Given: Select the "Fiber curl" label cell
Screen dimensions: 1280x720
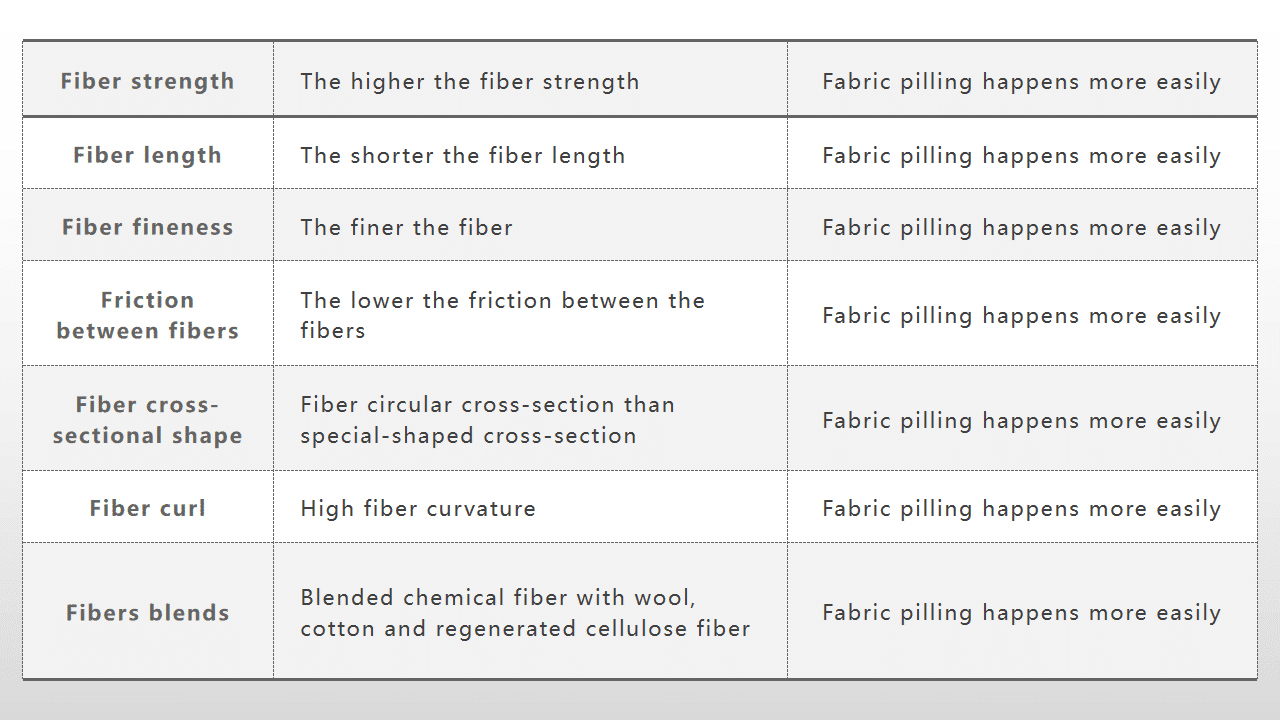Looking at the screenshot, I should click(x=147, y=508).
